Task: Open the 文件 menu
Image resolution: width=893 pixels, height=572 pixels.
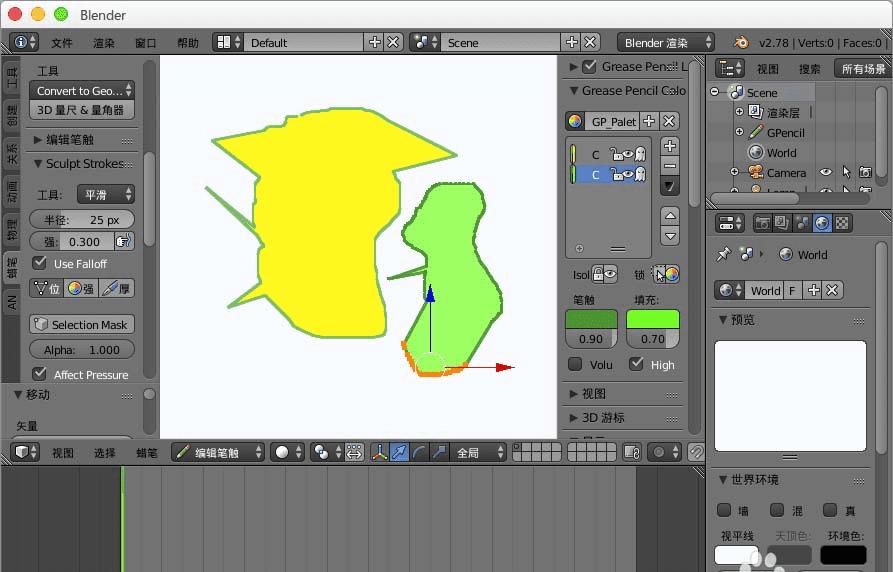Action: (x=62, y=43)
